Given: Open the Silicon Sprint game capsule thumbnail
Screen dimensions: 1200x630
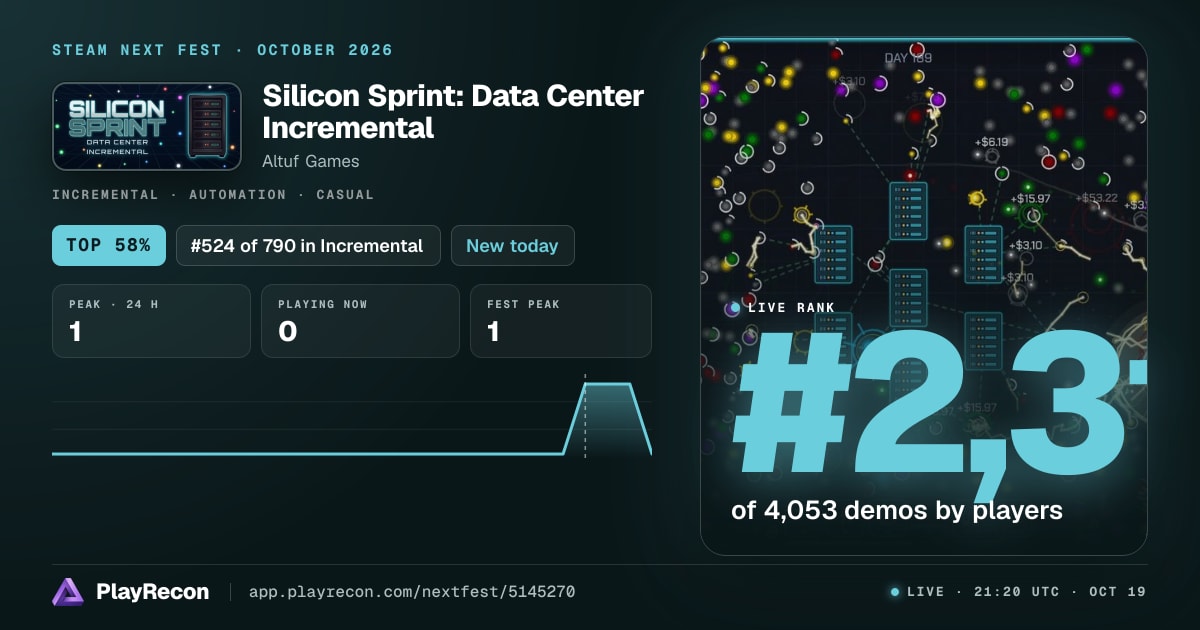Looking at the screenshot, I should coord(147,126).
